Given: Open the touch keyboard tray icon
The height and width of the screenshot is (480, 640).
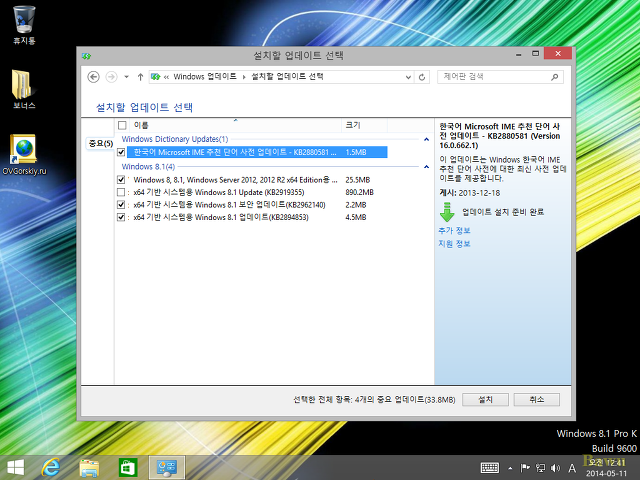Looking at the screenshot, I should pos(490,468).
